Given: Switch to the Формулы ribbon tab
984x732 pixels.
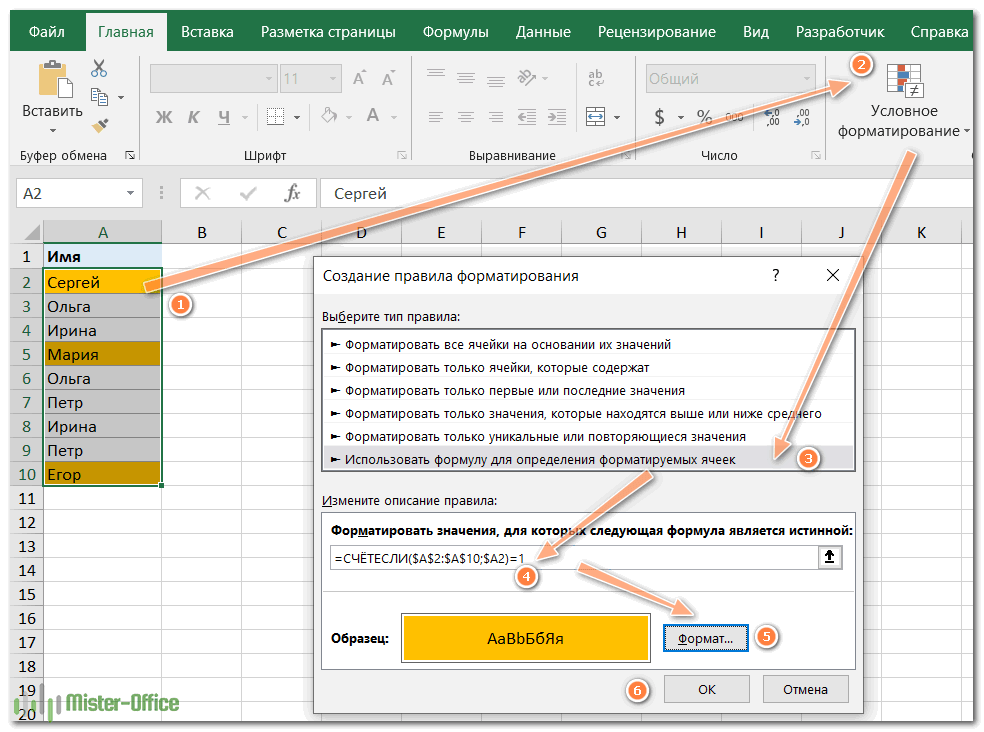Looking at the screenshot, I should [455, 31].
